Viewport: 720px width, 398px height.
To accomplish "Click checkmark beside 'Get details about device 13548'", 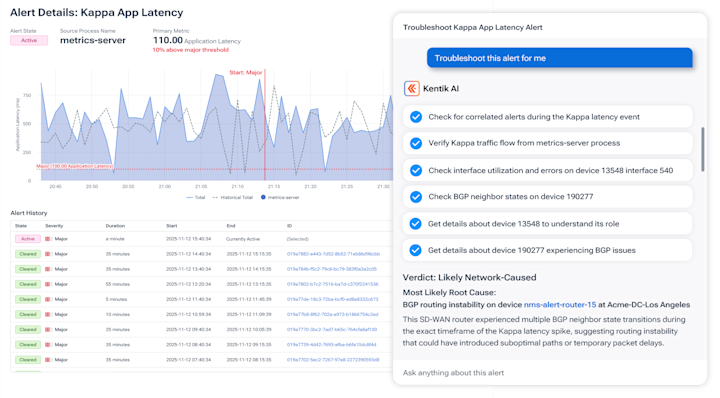I will coord(416,224).
